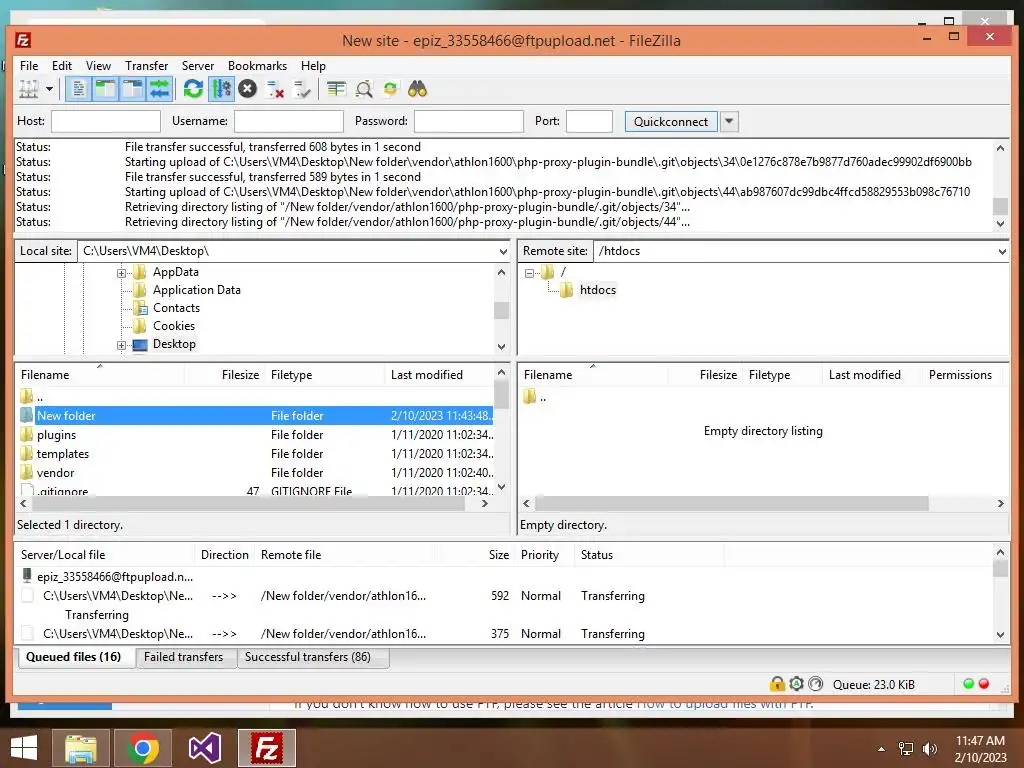Expand the Desktop tree node
Image resolution: width=1024 pixels, height=768 pixels.
[x=121, y=345]
